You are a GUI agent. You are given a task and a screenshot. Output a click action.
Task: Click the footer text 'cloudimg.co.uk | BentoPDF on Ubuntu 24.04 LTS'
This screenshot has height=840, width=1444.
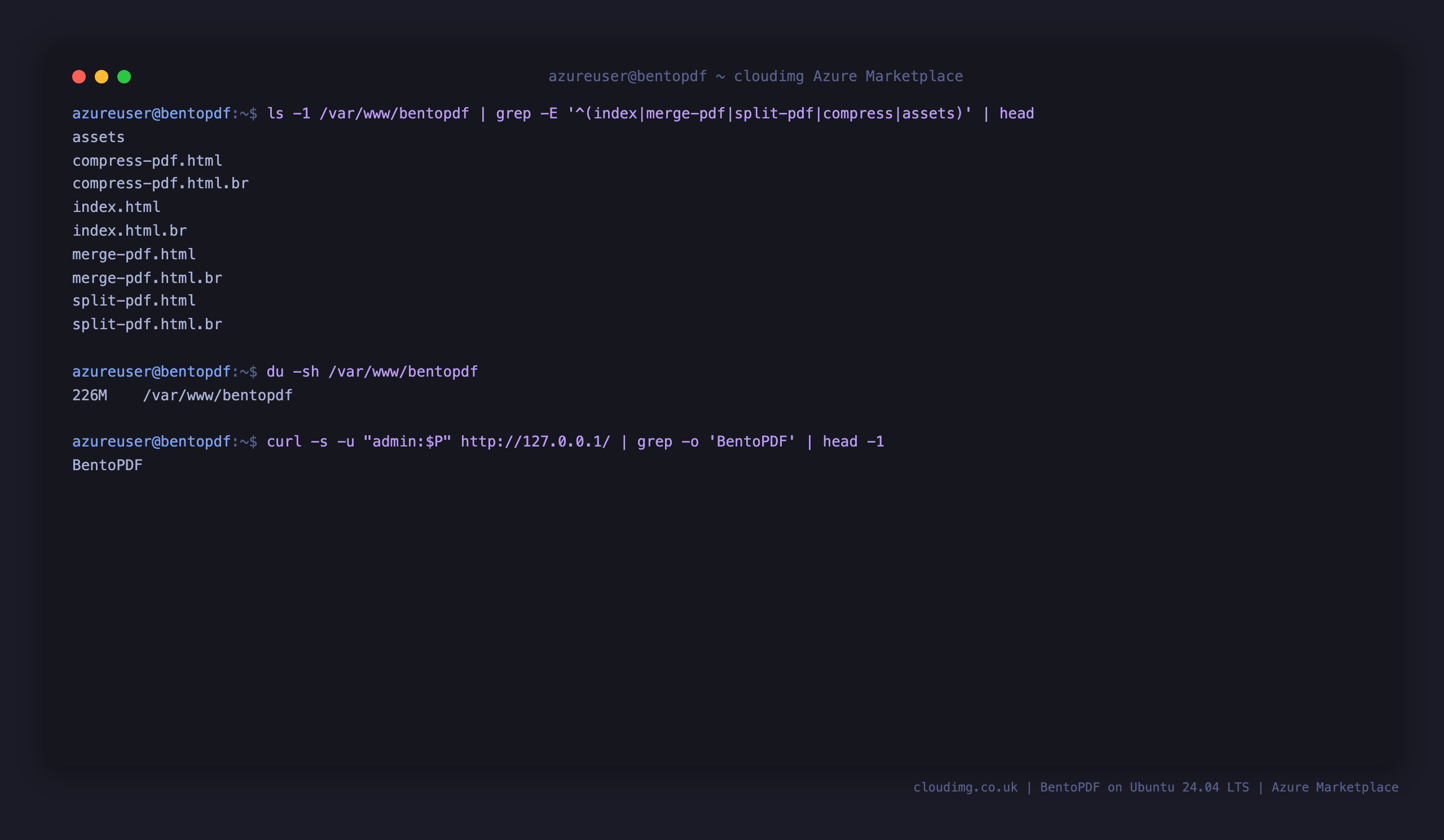(x=1081, y=788)
